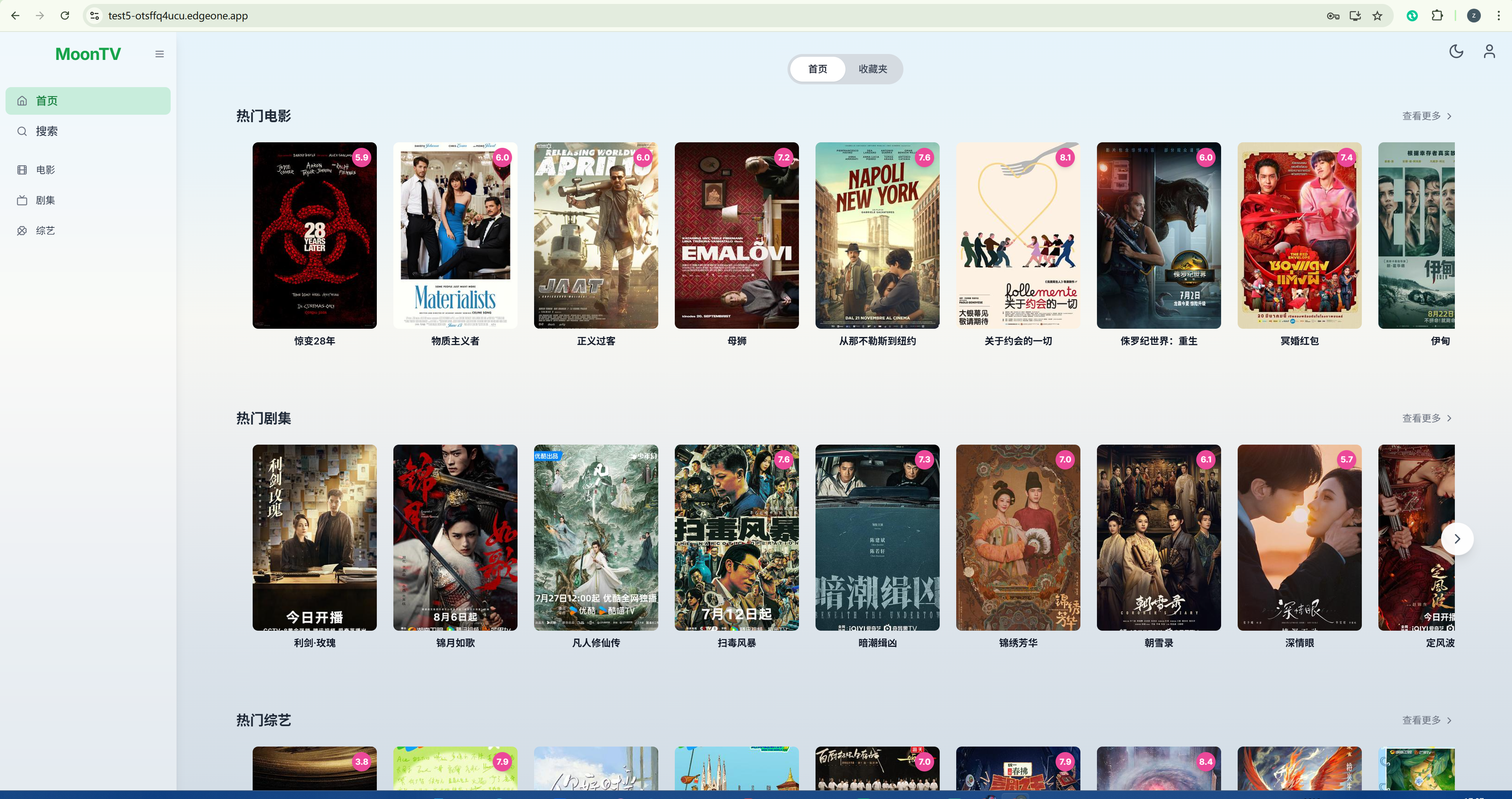Open the 锦绣芳华 series poster
Screen dimensions: 1512x799
pos(1019,538)
